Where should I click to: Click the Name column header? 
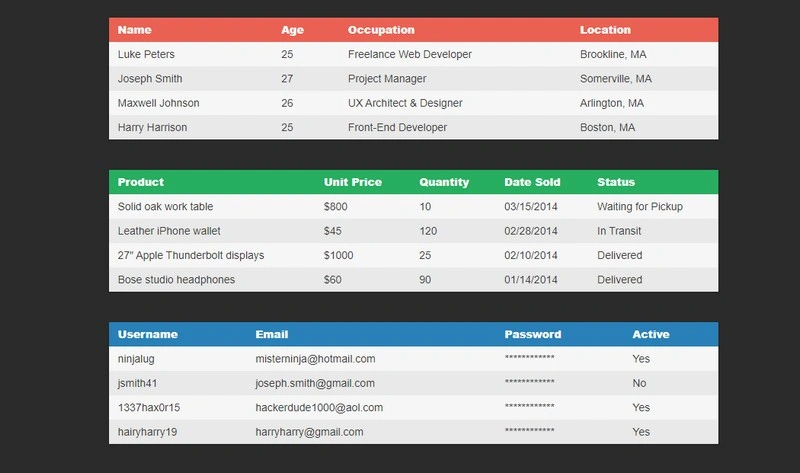(x=135, y=30)
